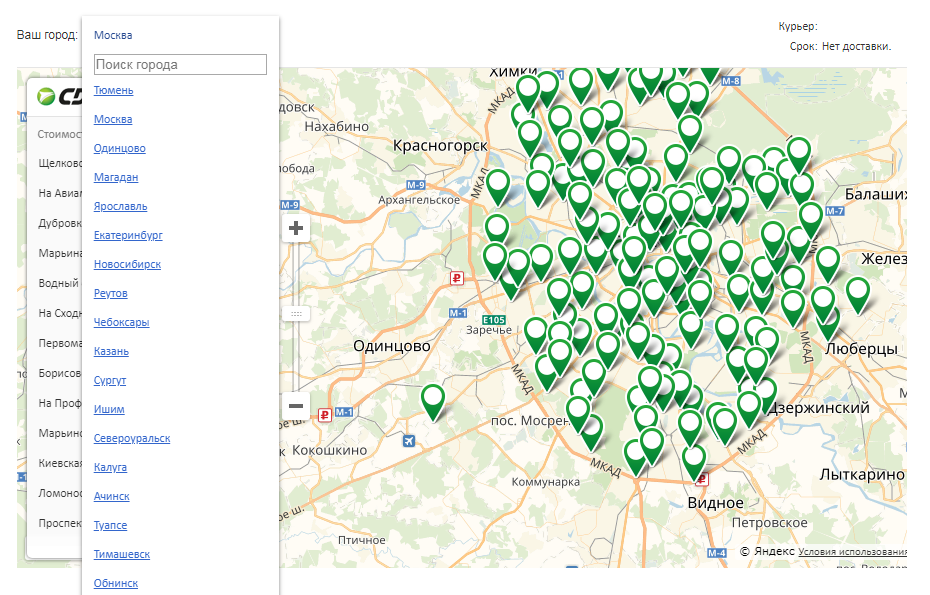Viewport: 930px width, 595px height.
Task: Click the ruble parking icon near Кокошкино
Action: pos(324,414)
